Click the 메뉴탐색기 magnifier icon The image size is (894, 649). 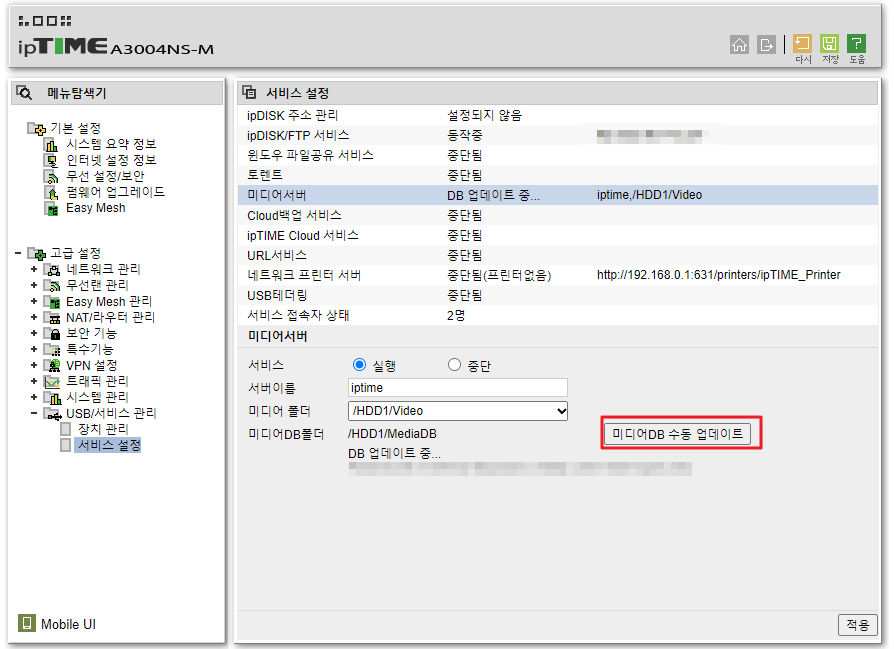tap(23, 91)
